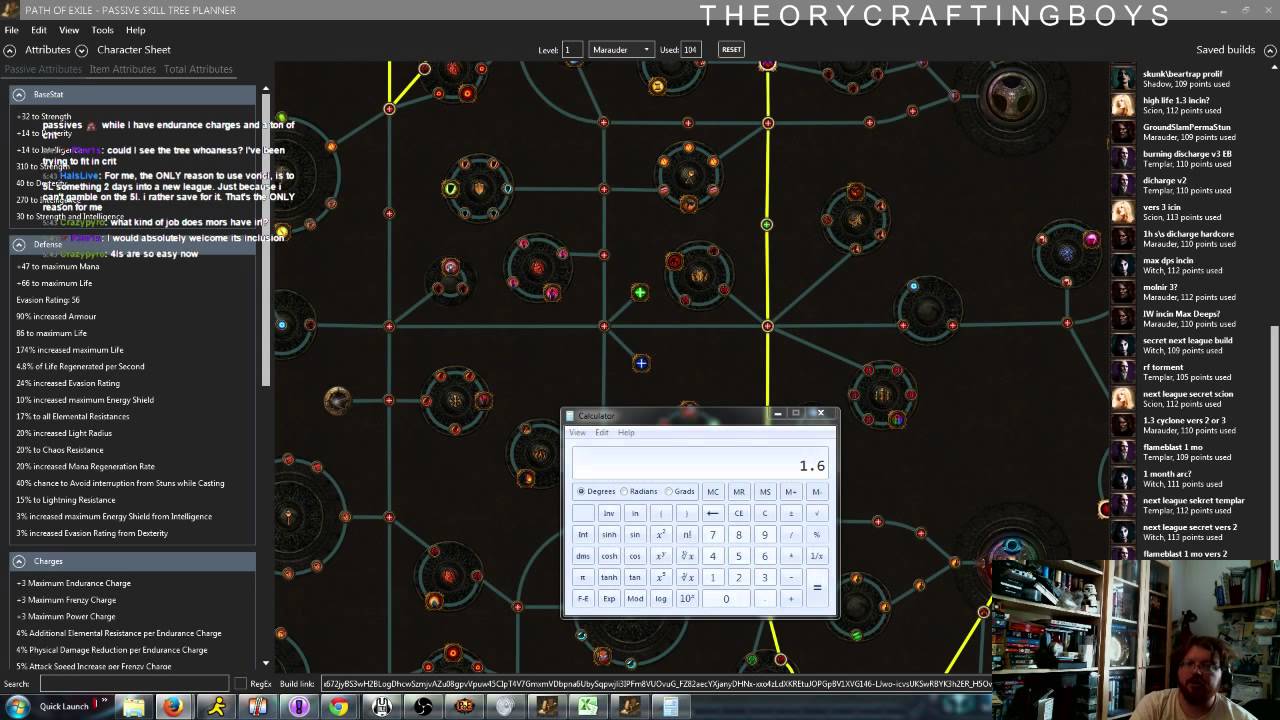
Task: Click the blue plus skill node
Action: (x=641, y=363)
